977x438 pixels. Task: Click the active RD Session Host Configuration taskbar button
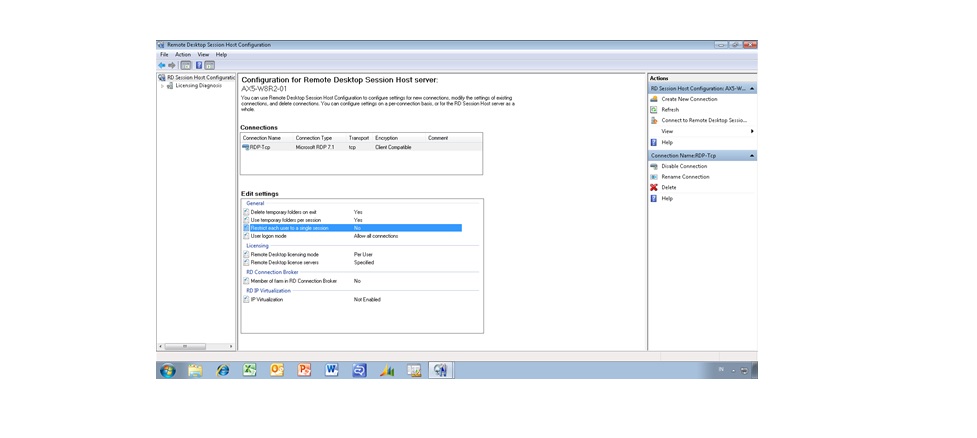point(441,370)
